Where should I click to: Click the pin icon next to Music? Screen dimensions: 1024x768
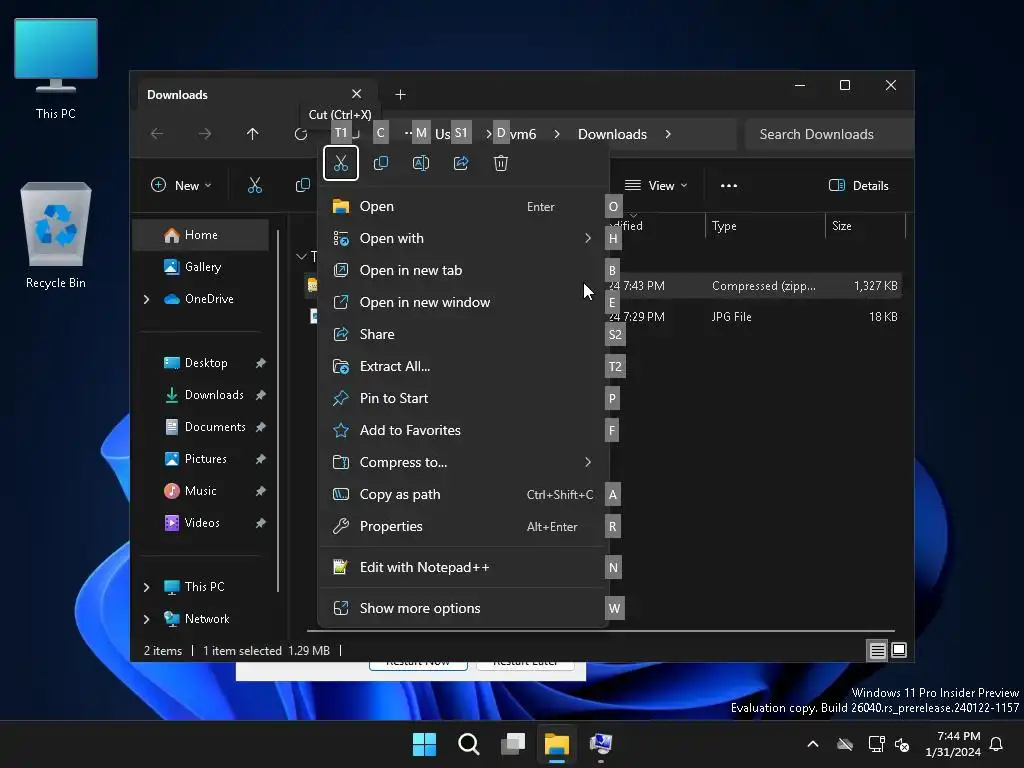(261, 491)
